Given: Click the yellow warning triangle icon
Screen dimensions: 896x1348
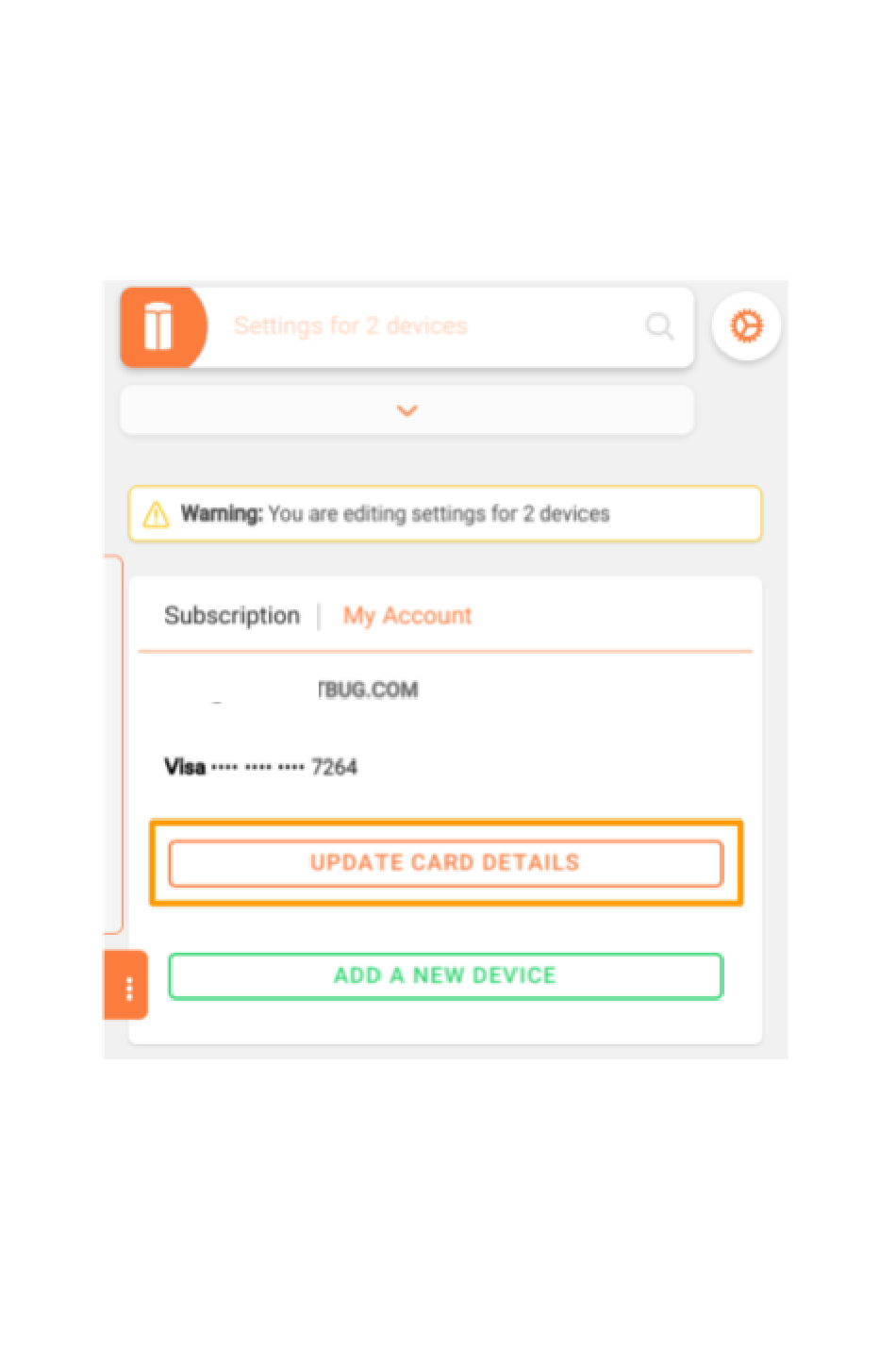Looking at the screenshot, I should pyautogui.click(x=156, y=514).
